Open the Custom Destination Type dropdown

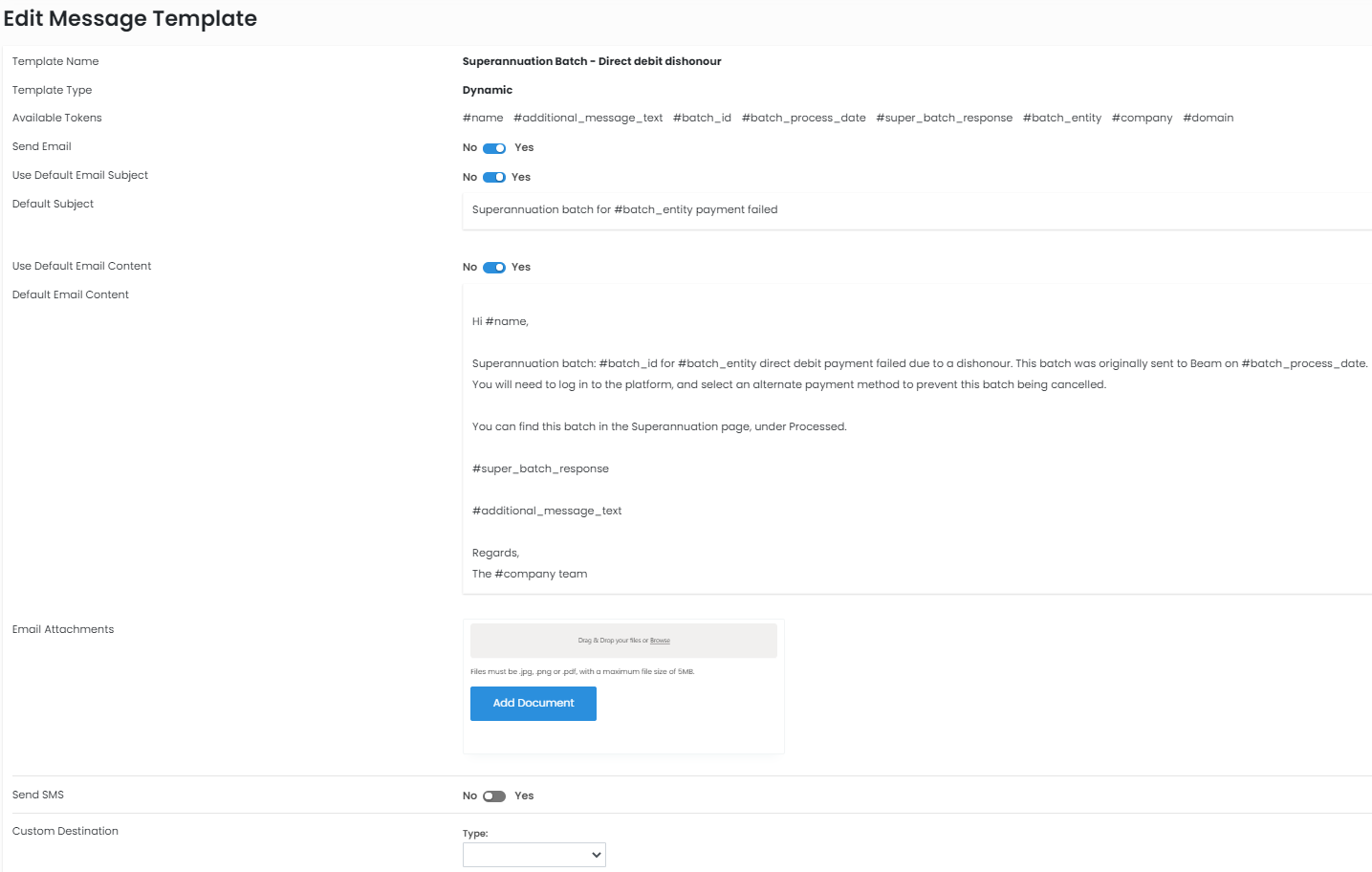534,855
